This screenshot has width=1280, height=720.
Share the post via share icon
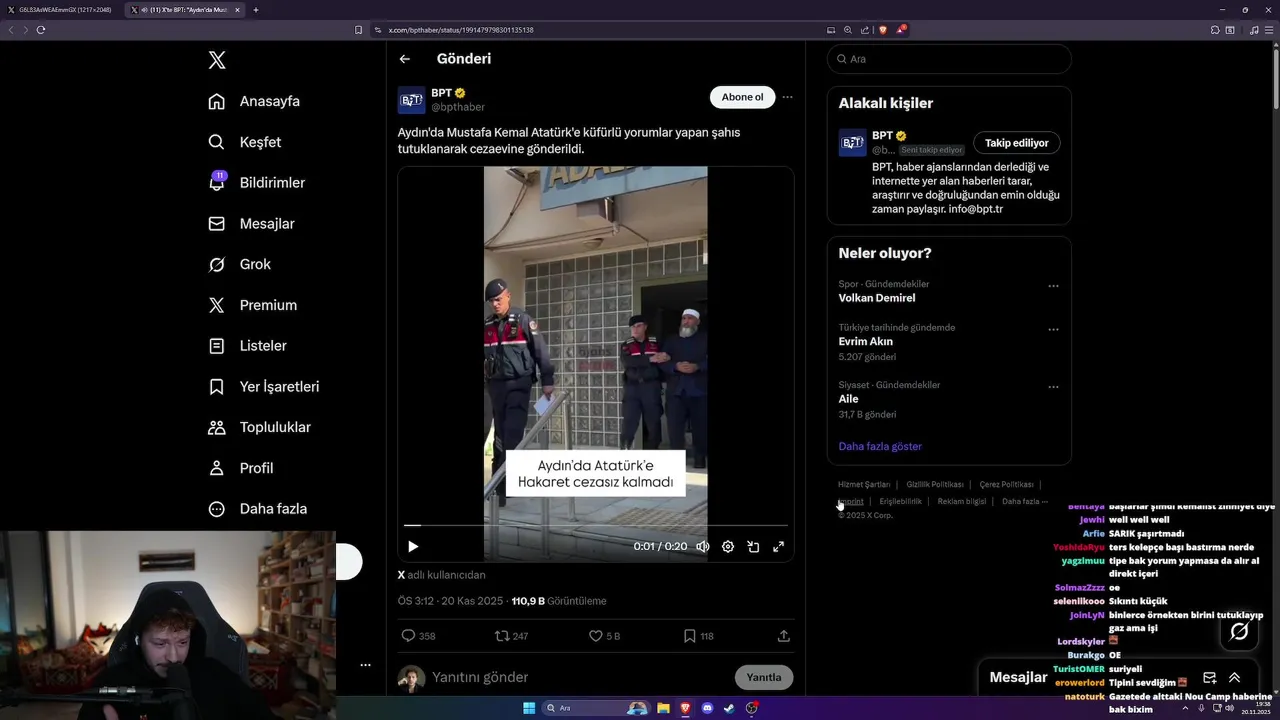coord(784,636)
